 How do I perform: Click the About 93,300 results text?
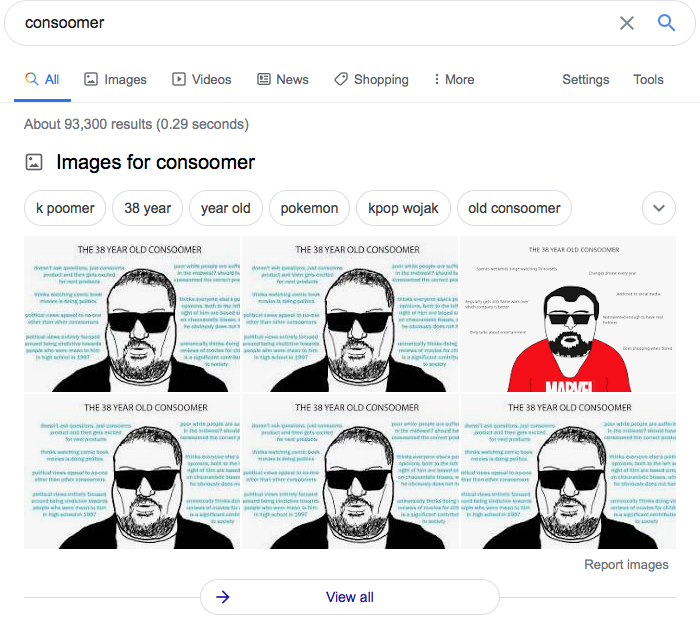pos(136,124)
